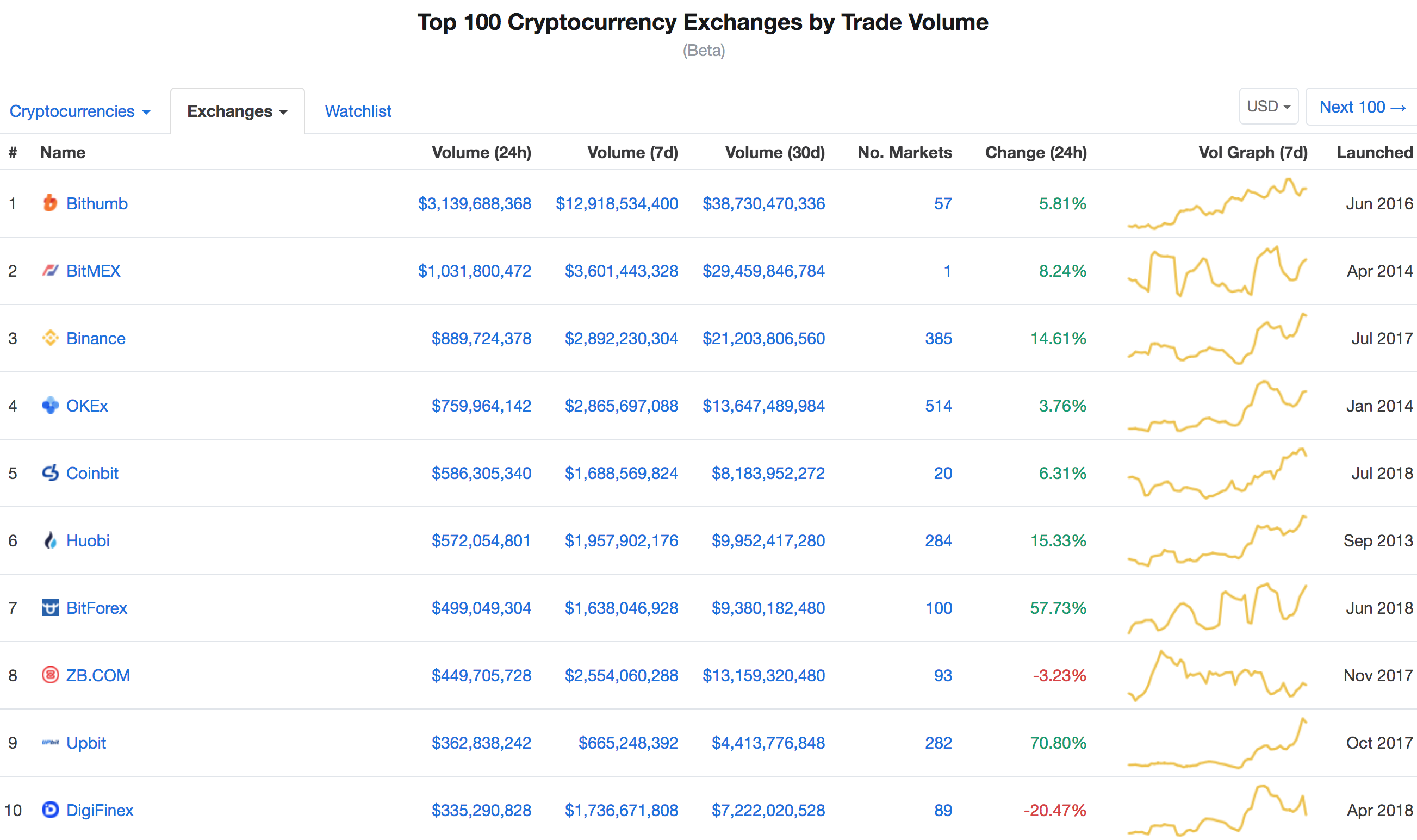Image resolution: width=1417 pixels, height=840 pixels.
Task: Sort by Volume (24h) column header
Action: click(x=481, y=152)
